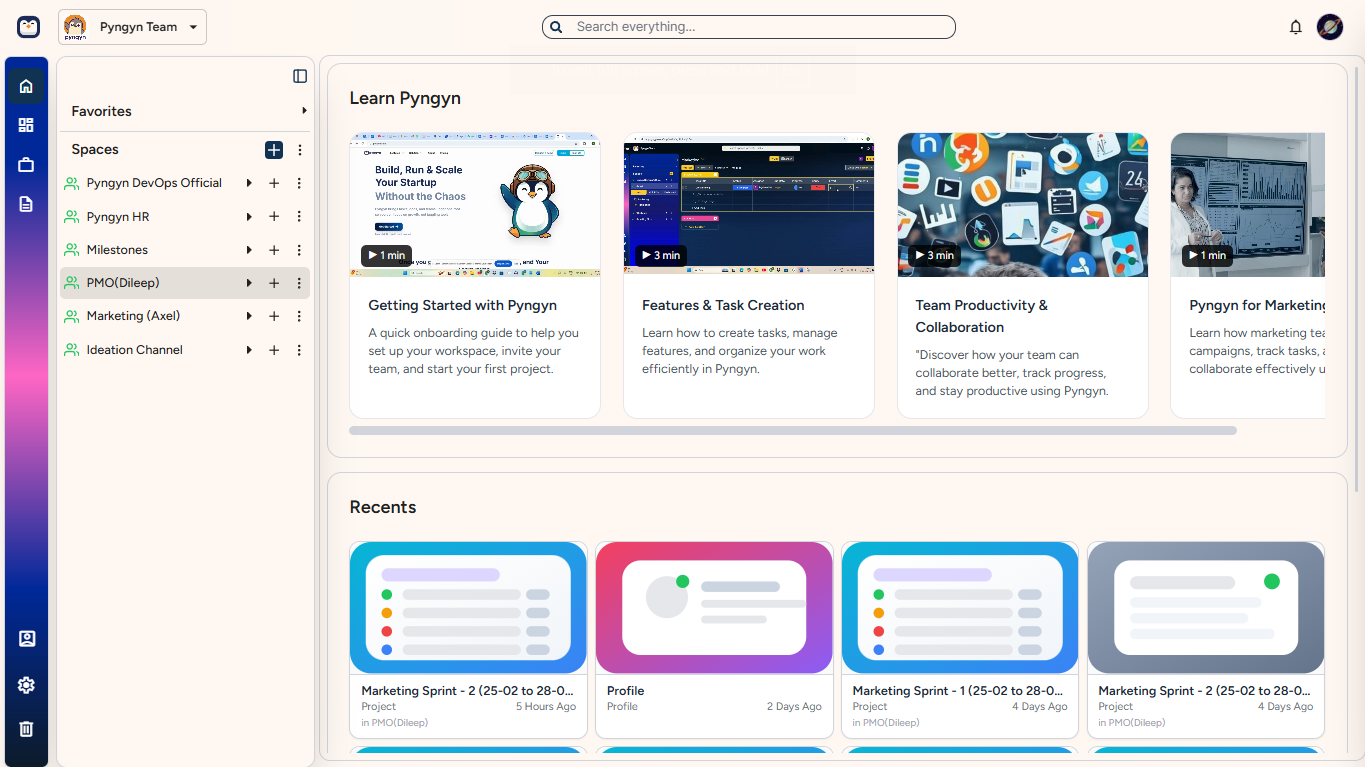Open the Pyngyn Team workspace switcher

tap(131, 27)
